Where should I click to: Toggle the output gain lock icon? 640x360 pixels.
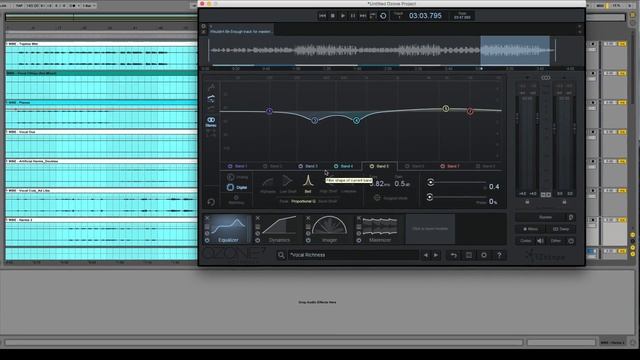(564, 202)
